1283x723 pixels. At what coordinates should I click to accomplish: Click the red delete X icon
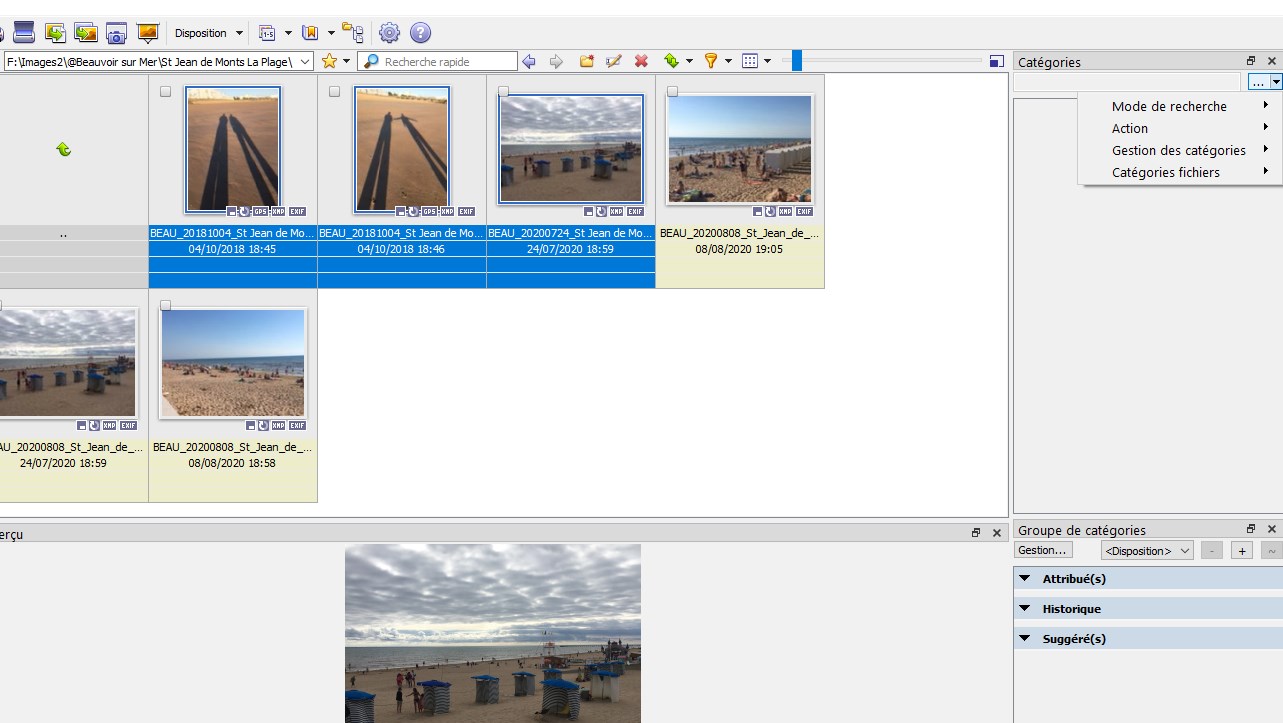pyautogui.click(x=641, y=62)
